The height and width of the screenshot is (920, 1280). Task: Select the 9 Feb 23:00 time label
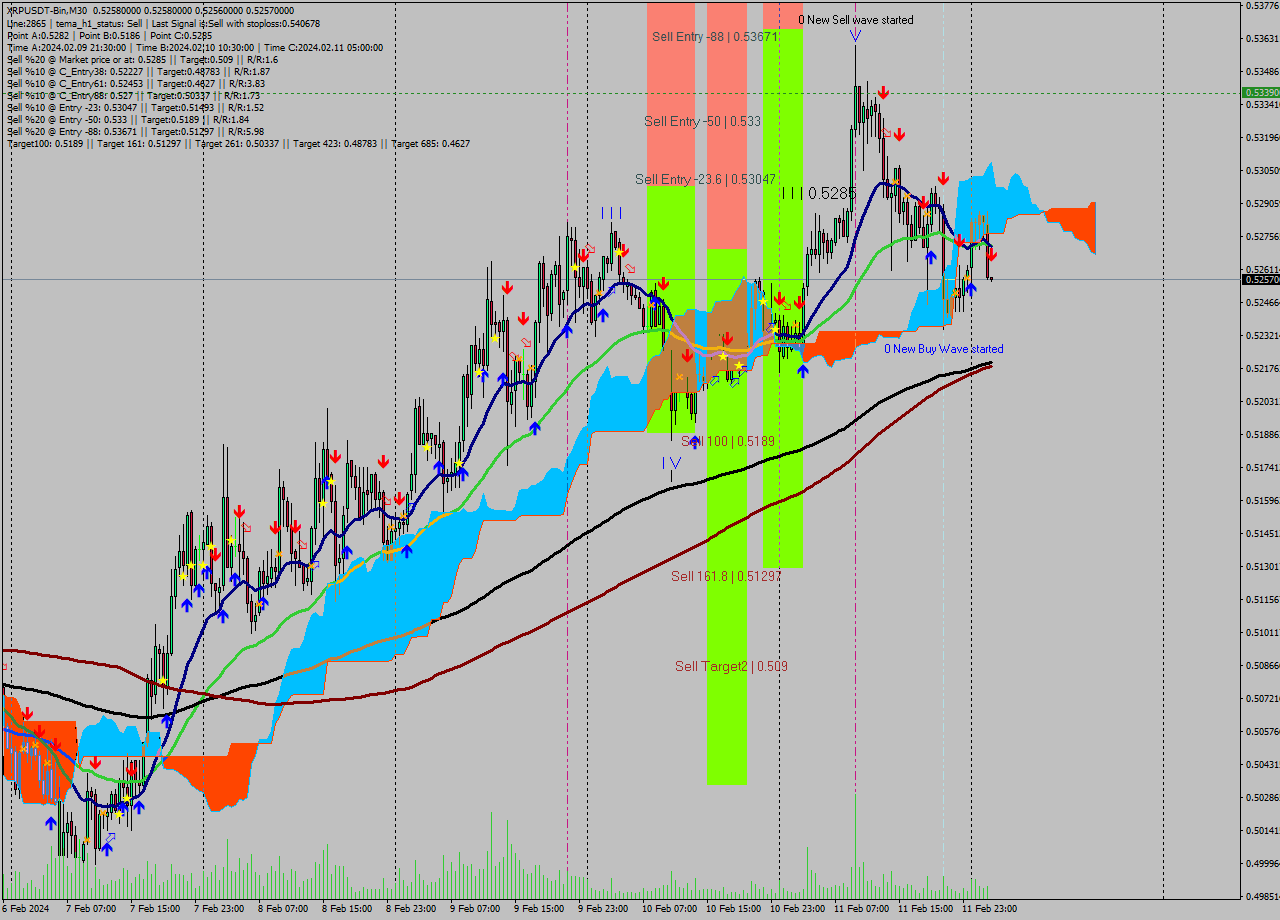[x=603, y=909]
